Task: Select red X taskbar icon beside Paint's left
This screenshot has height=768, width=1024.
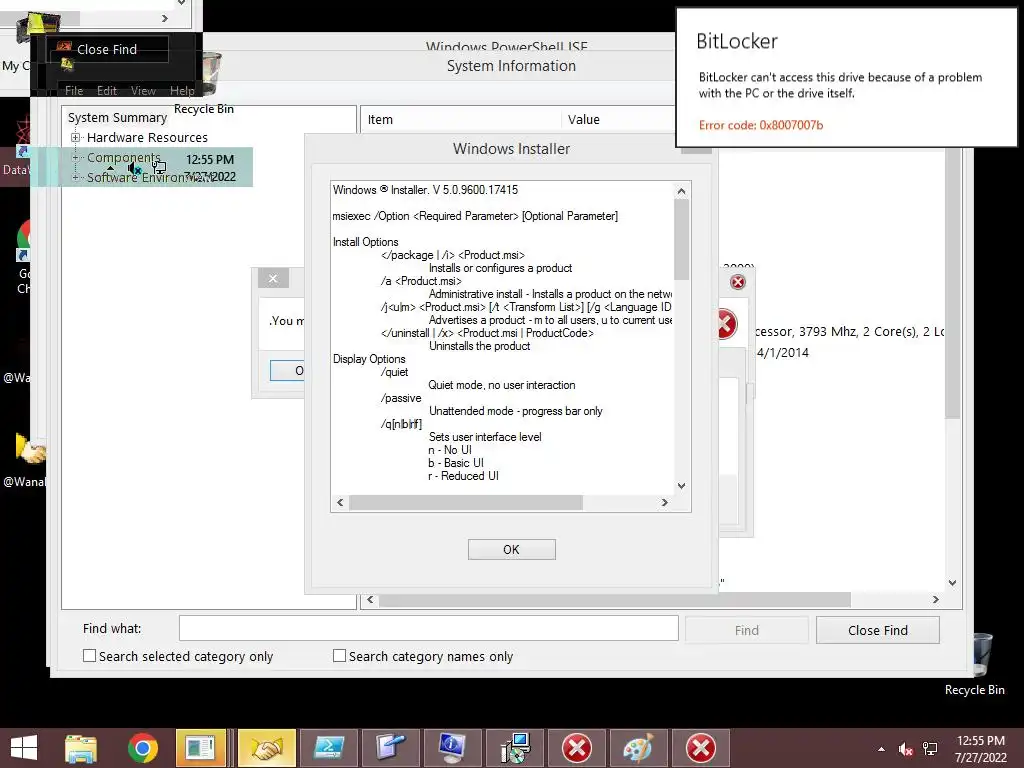Action: [577, 748]
